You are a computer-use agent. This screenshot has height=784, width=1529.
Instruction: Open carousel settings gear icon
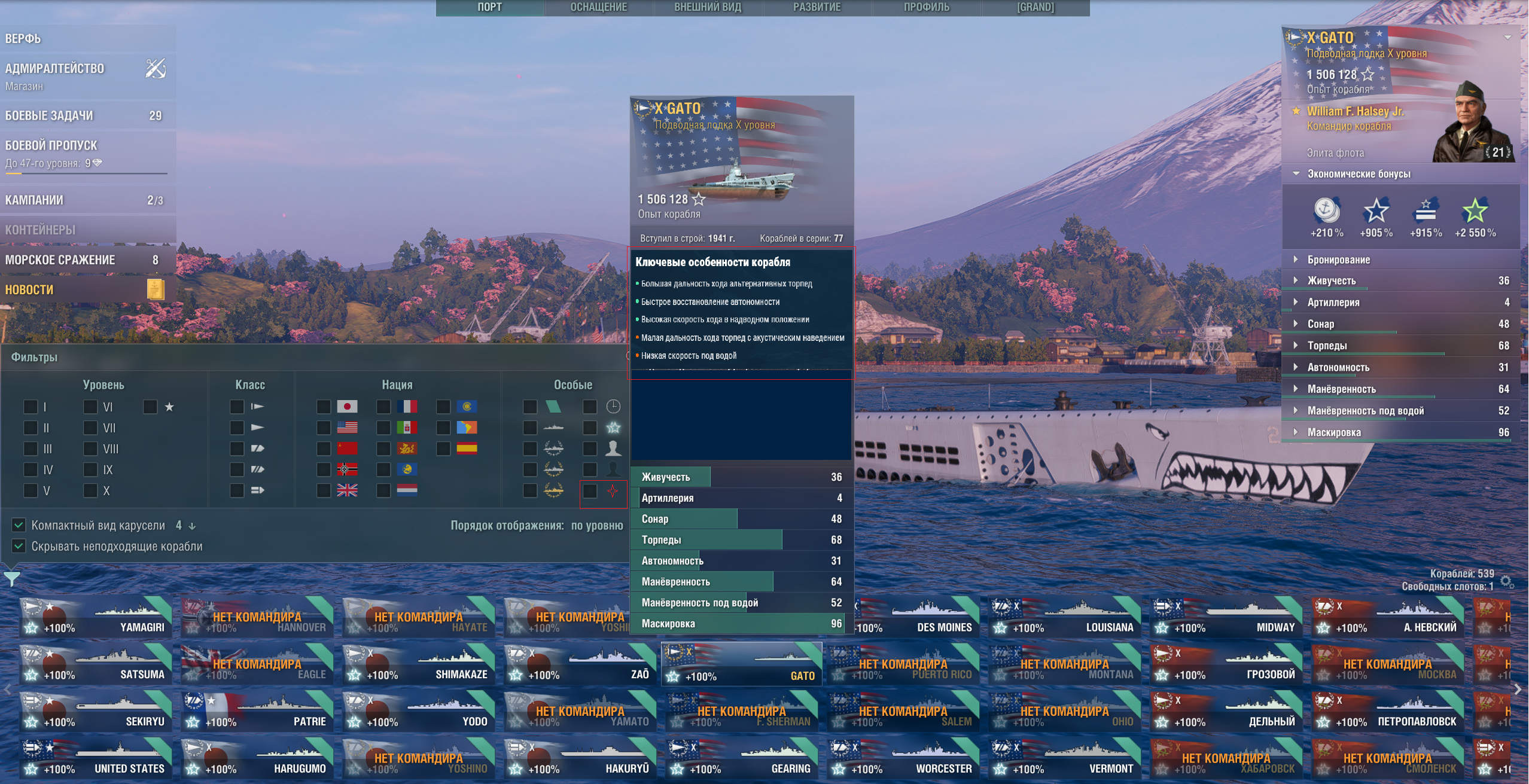(1507, 582)
